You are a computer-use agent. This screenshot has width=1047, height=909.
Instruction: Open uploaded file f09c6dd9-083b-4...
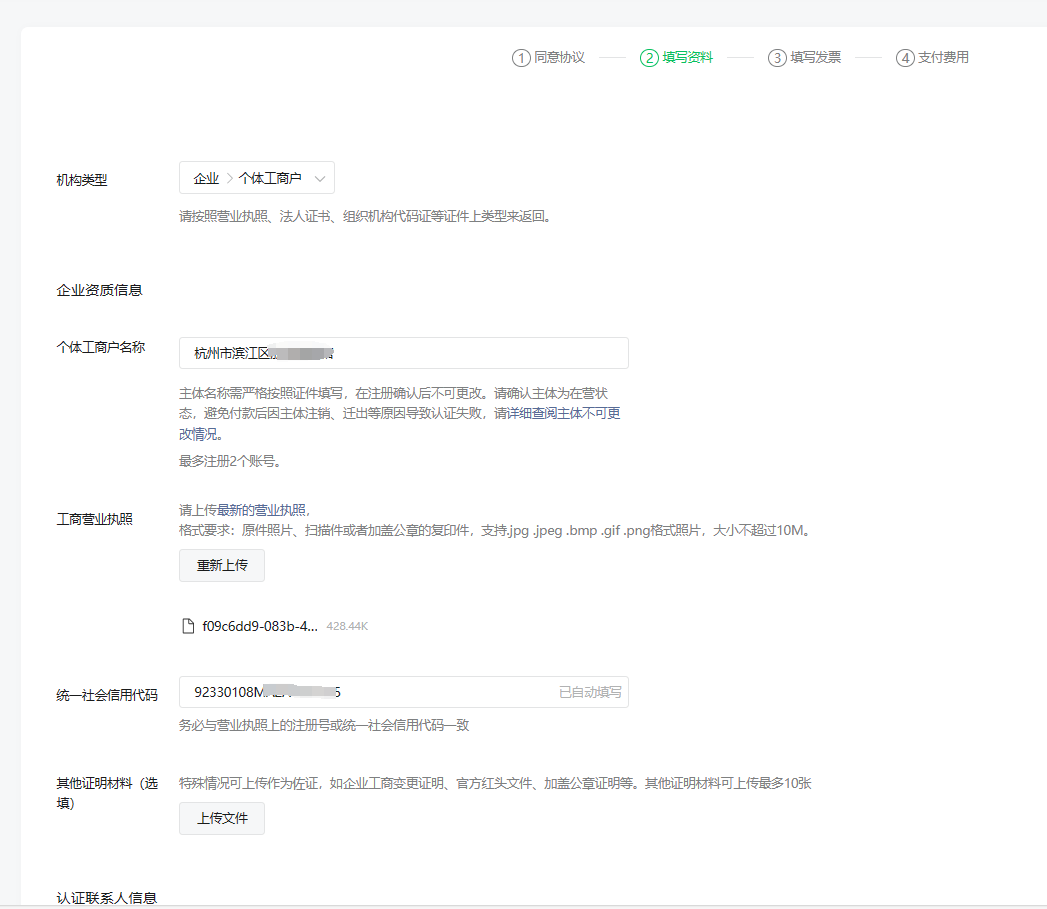(260, 626)
